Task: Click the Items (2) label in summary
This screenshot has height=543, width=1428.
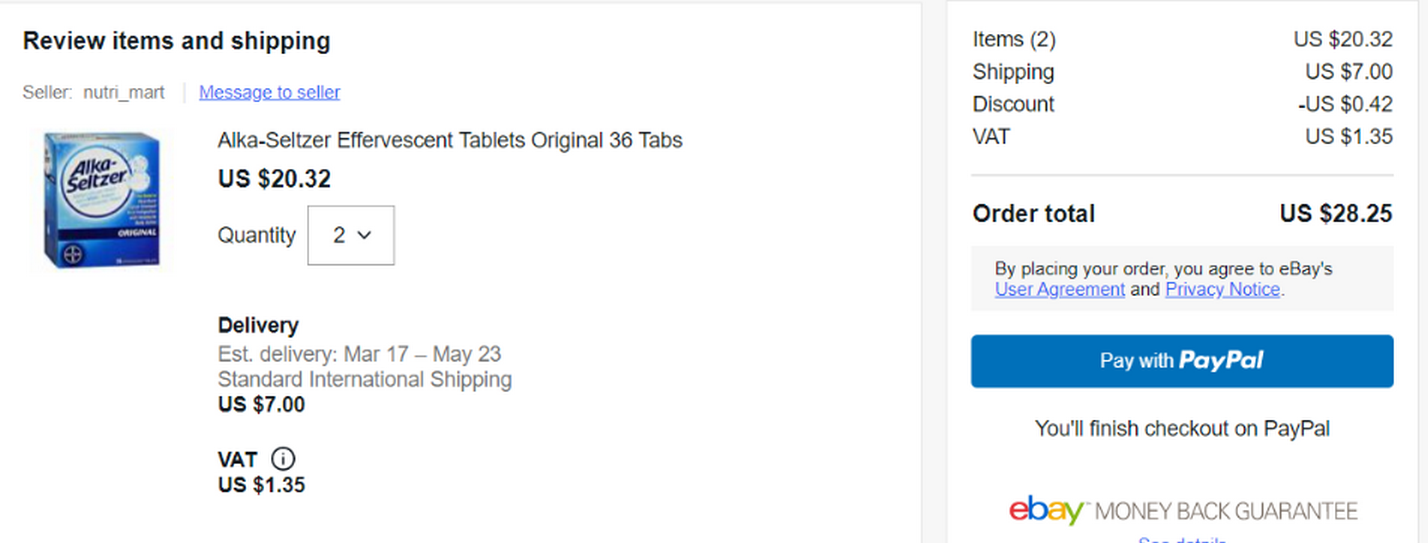Action: [1014, 40]
